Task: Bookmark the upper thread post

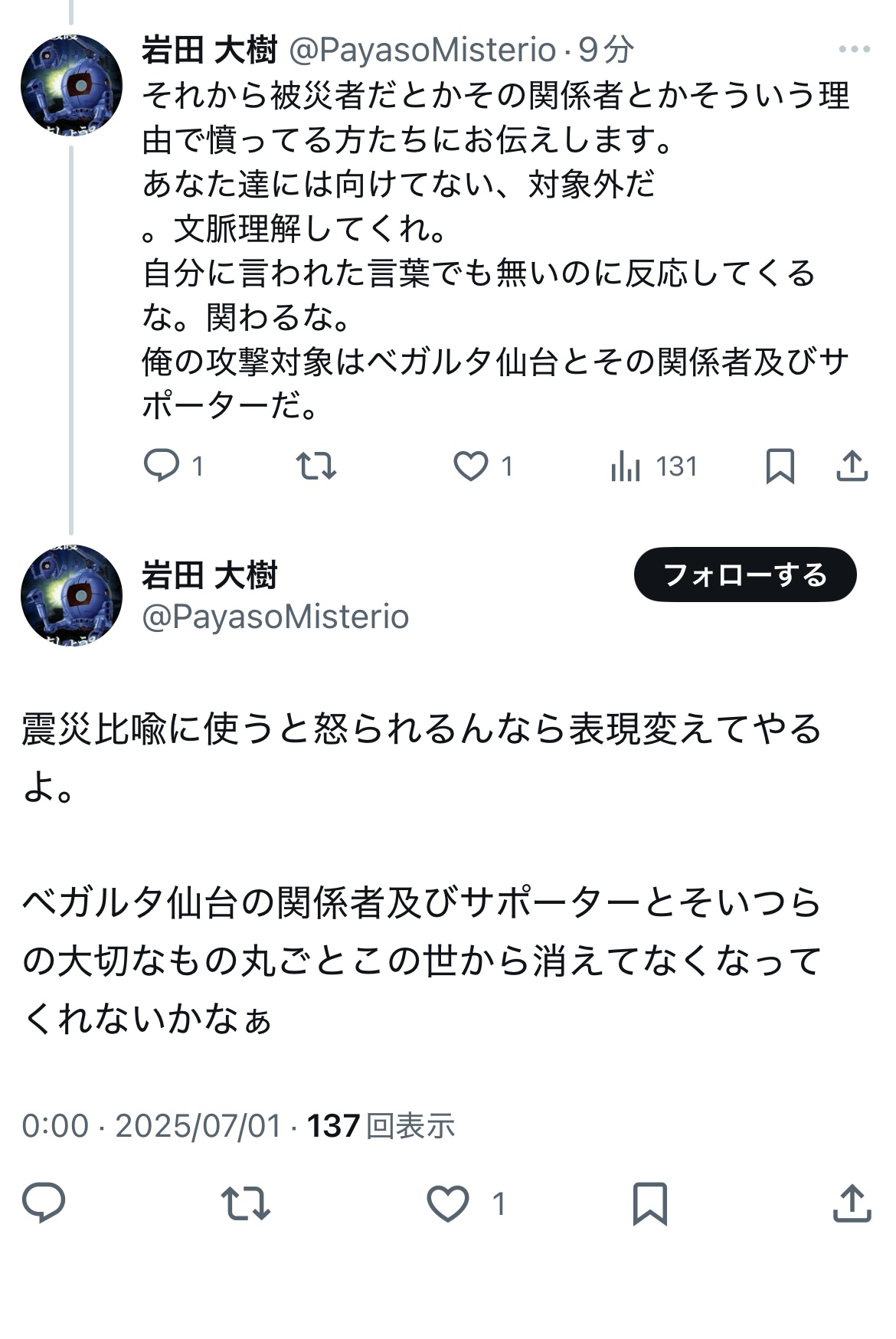Action: [780, 466]
